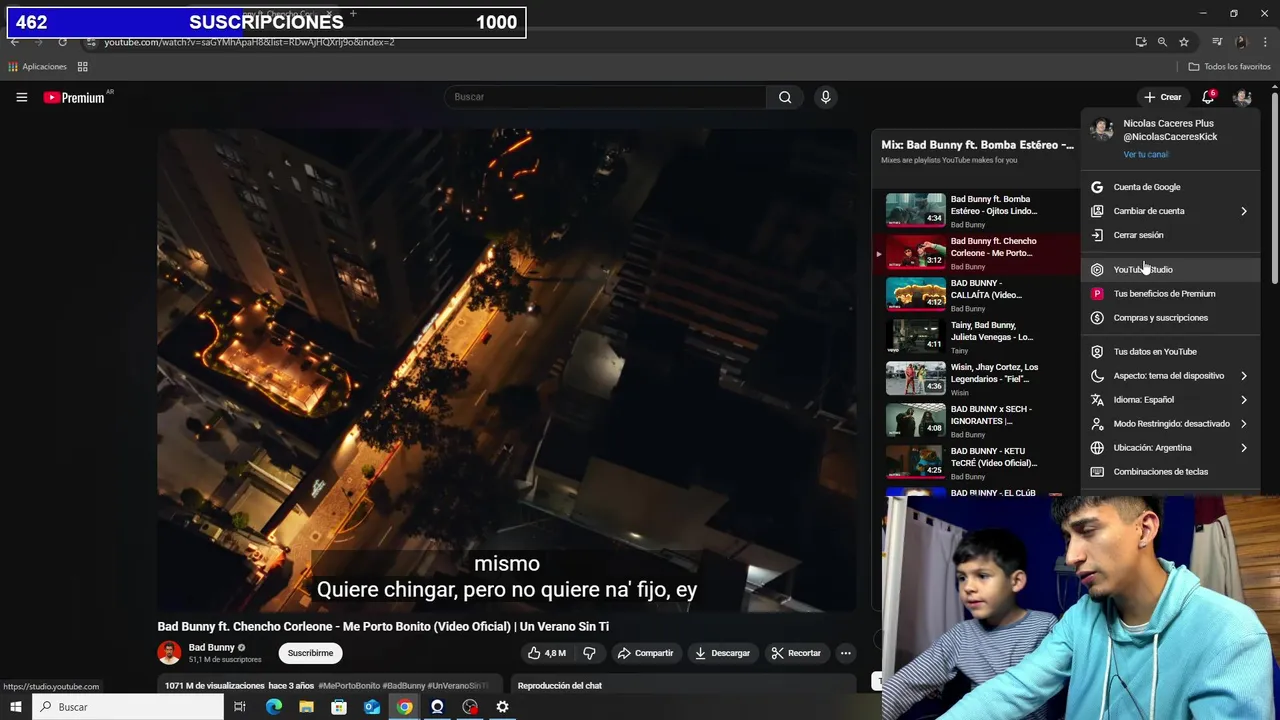Open Windows Start menu
The height and width of the screenshot is (720, 1280).
point(14,707)
